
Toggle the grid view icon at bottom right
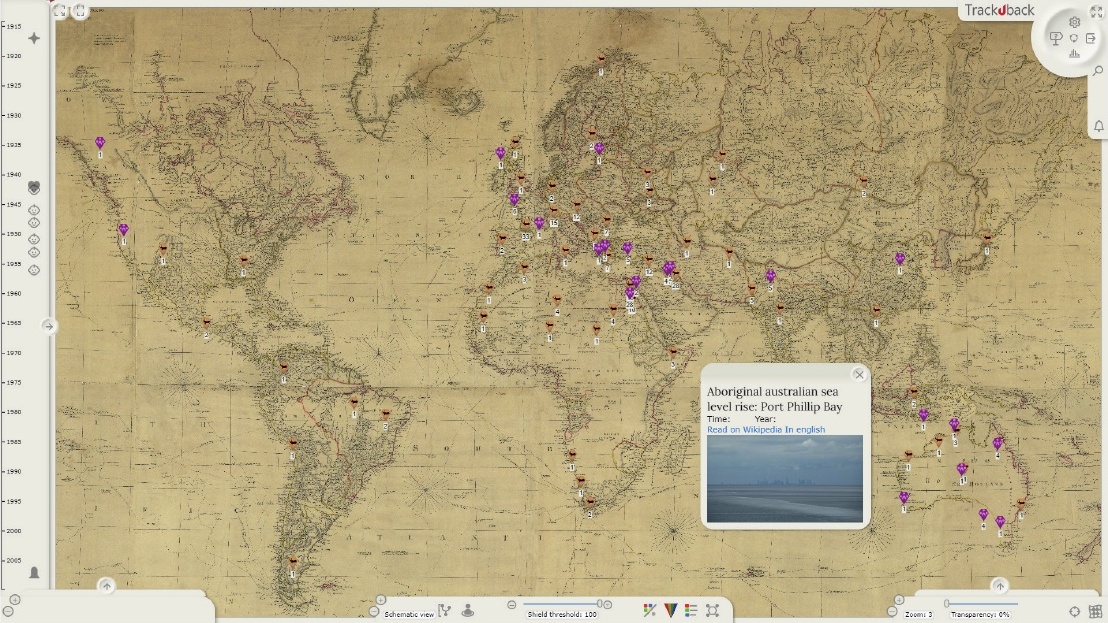coord(1096,611)
